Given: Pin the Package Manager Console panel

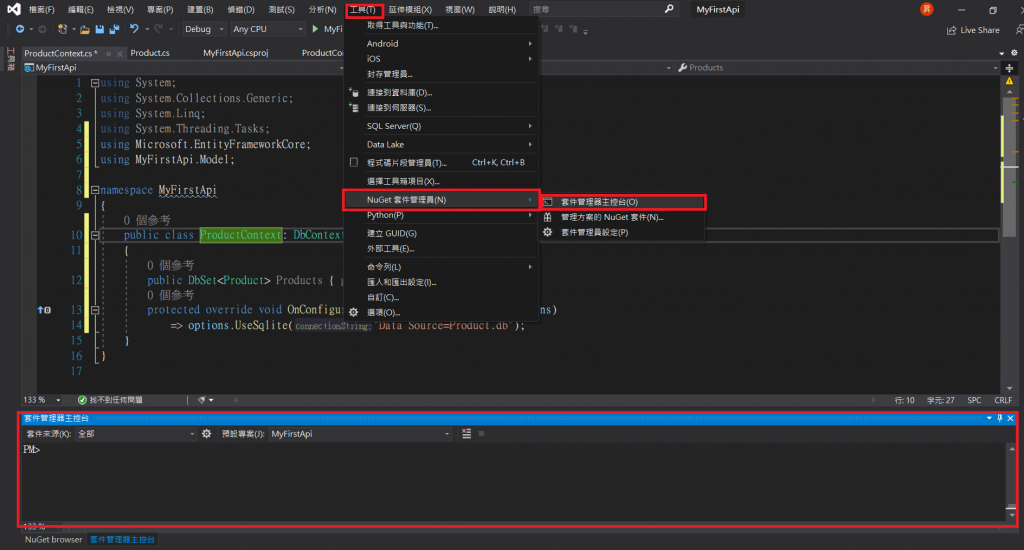Looking at the screenshot, I should (1000, 418).
